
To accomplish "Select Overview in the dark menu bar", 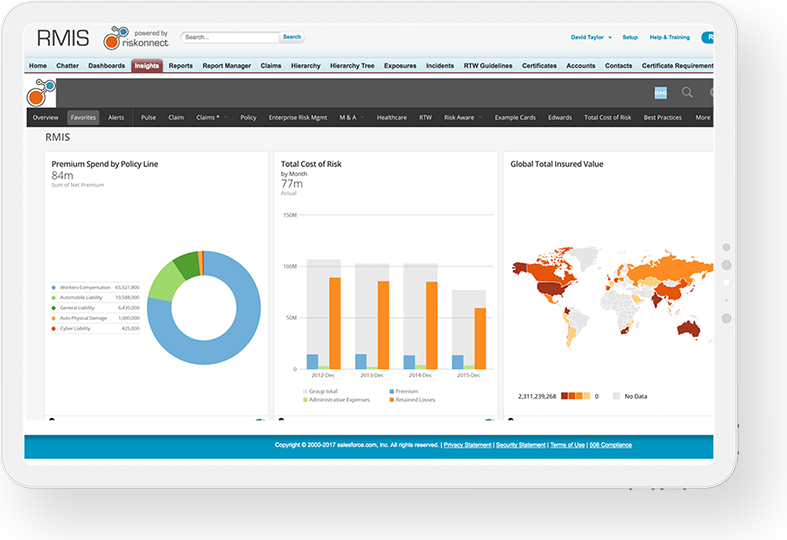I will point(45,117).
